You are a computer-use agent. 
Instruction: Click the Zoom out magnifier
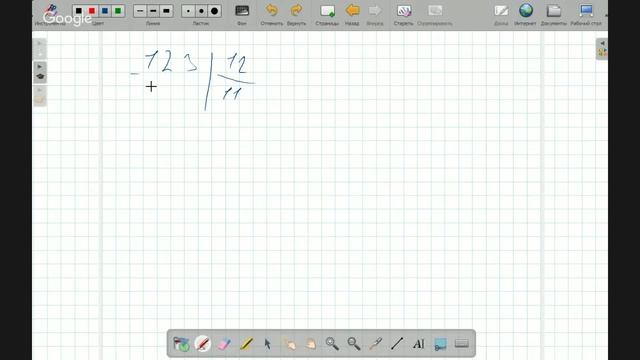[x=354, y=344]
